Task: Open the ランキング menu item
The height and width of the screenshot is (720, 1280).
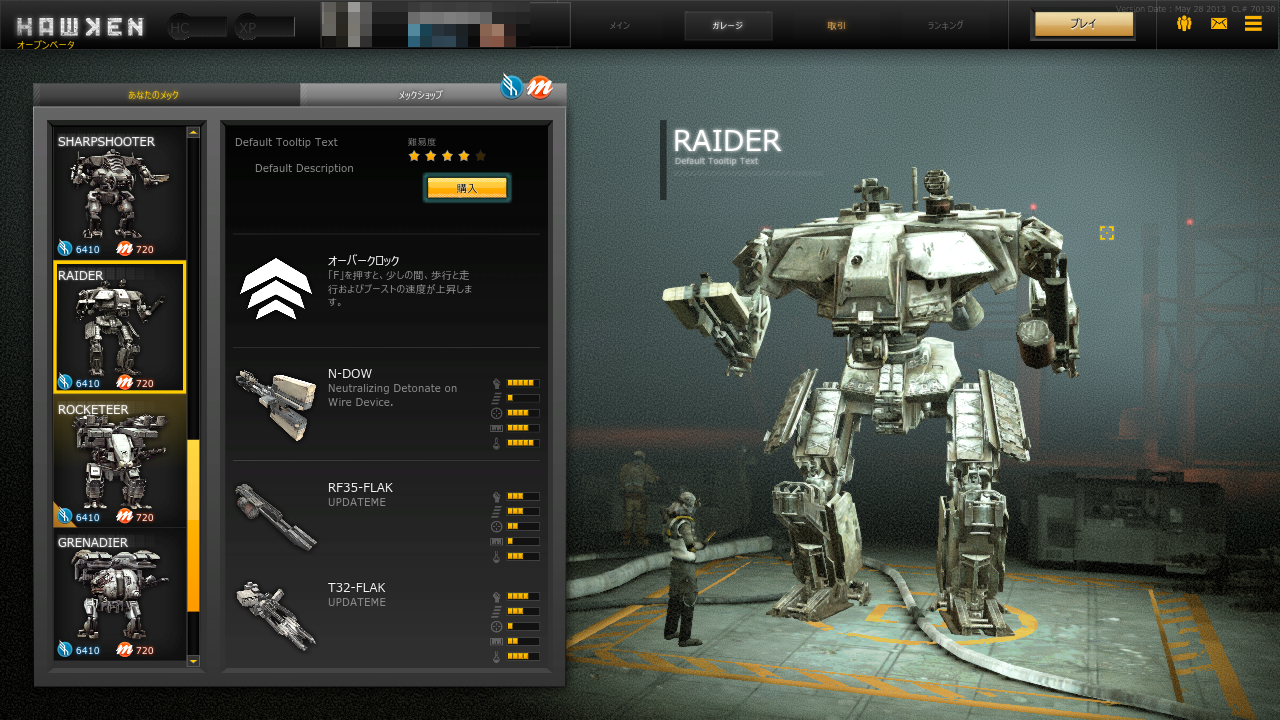Action: pos(945,26)
